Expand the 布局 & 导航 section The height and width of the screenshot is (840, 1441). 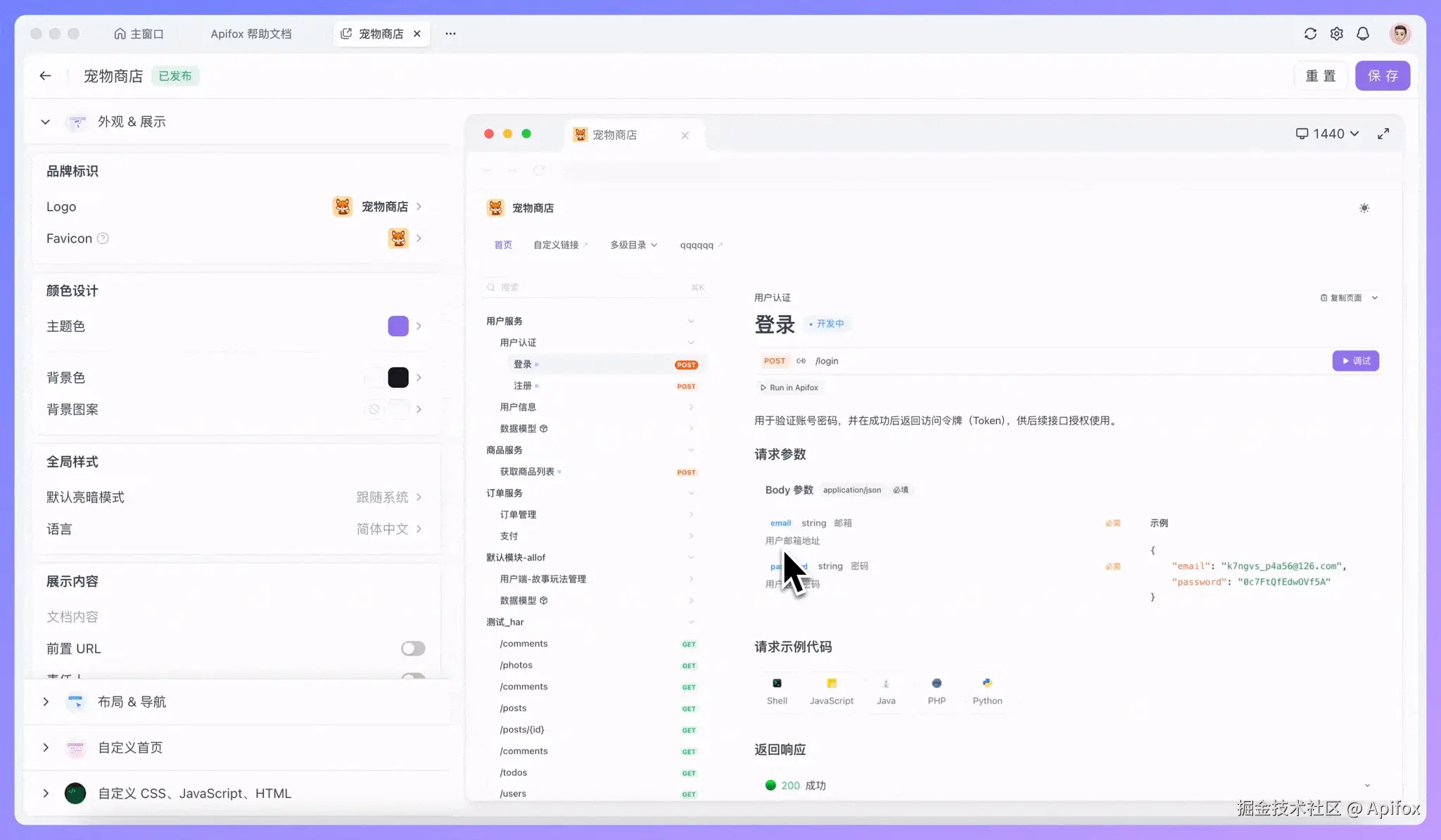tap(132, 702)
